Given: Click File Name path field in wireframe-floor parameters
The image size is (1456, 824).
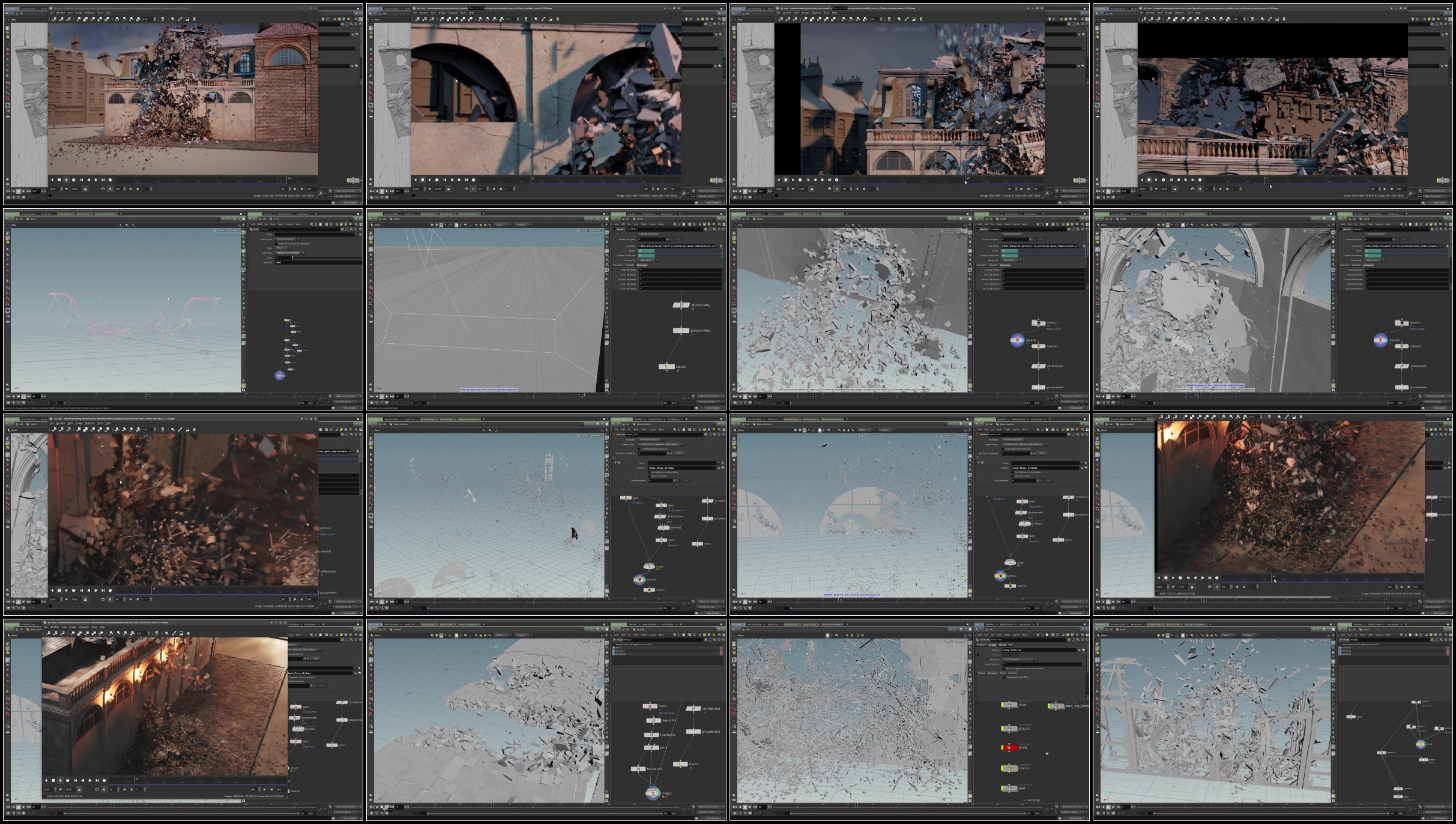Looking at the screenshot, I should coord(676,246).
